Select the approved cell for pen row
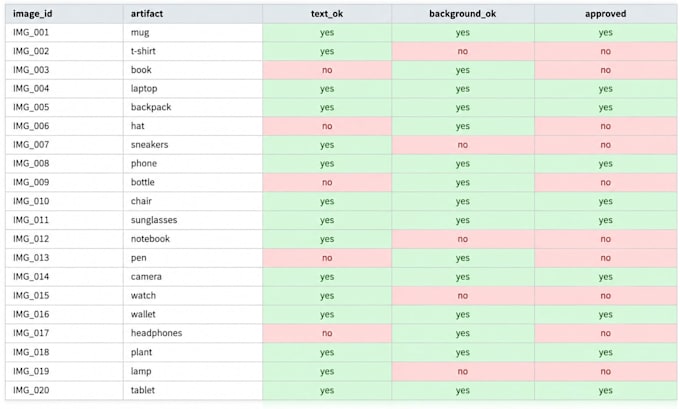The width and height of the screenshot is (680, 409). 605,258
